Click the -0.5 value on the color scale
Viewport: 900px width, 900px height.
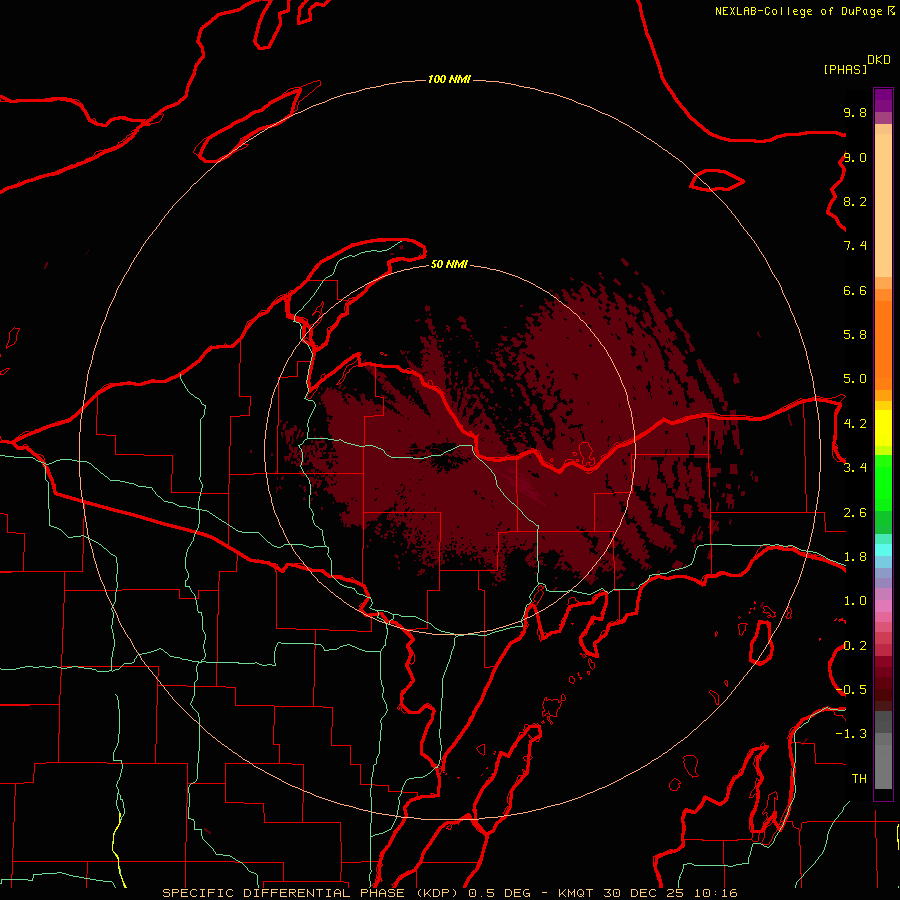click(x=851, y=690)
